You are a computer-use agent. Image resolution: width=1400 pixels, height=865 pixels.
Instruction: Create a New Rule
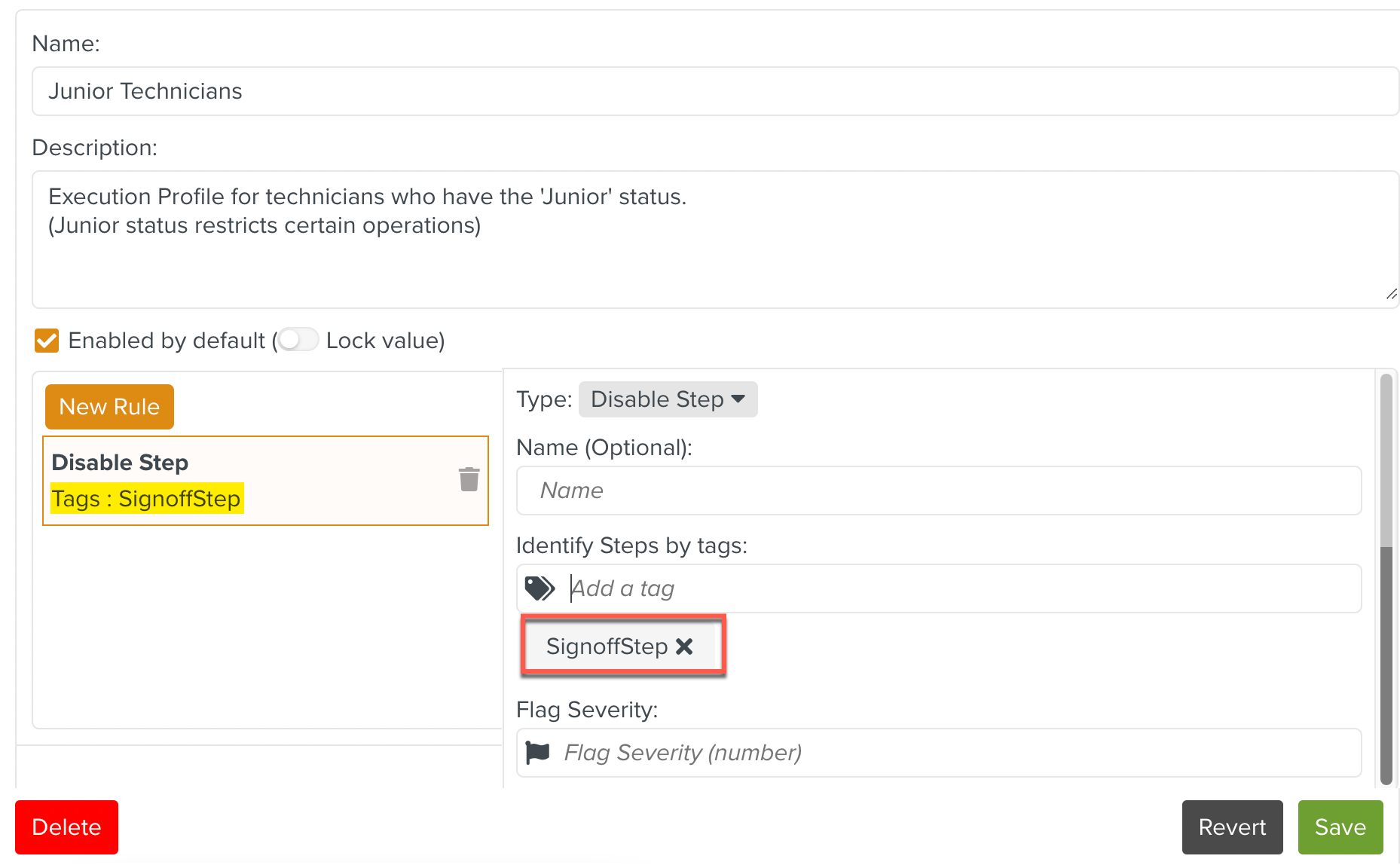tap(109, 406)
